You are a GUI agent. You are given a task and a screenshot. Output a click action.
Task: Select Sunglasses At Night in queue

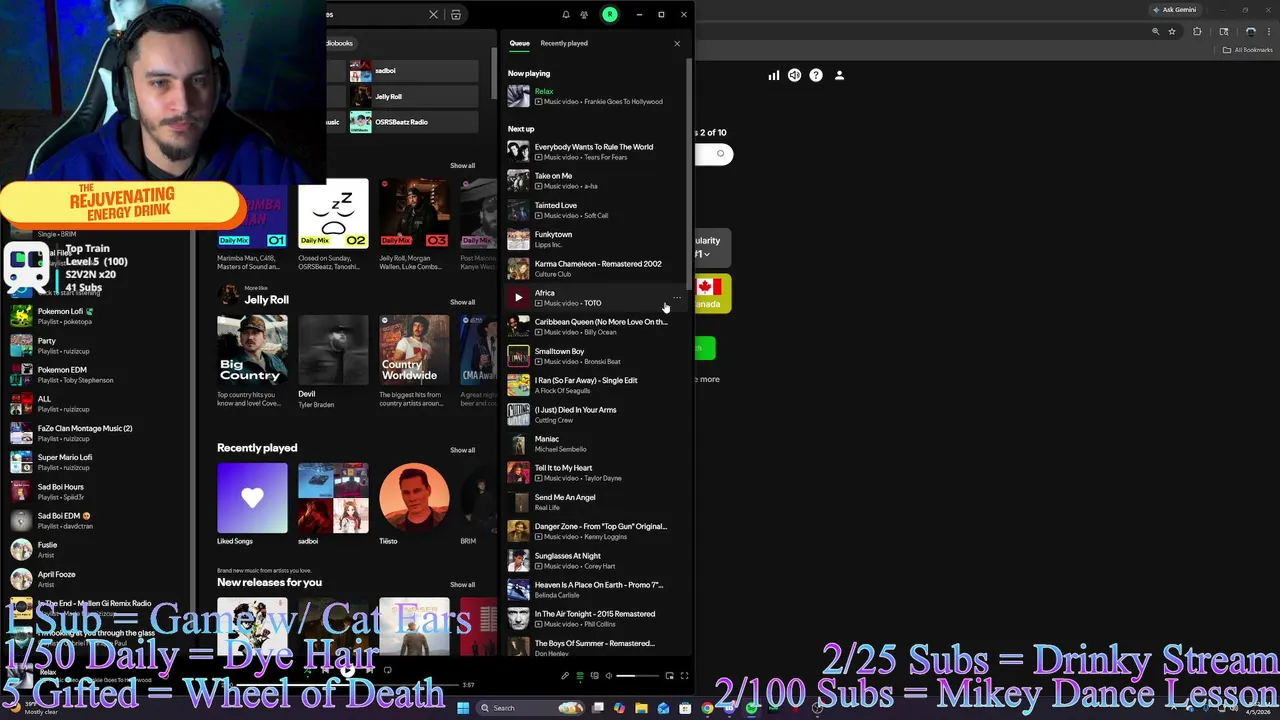[x=596, y=561]
